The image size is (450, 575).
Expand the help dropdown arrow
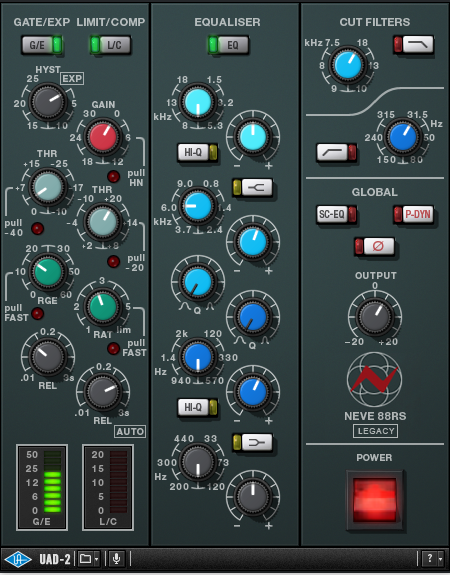(440, 559)
